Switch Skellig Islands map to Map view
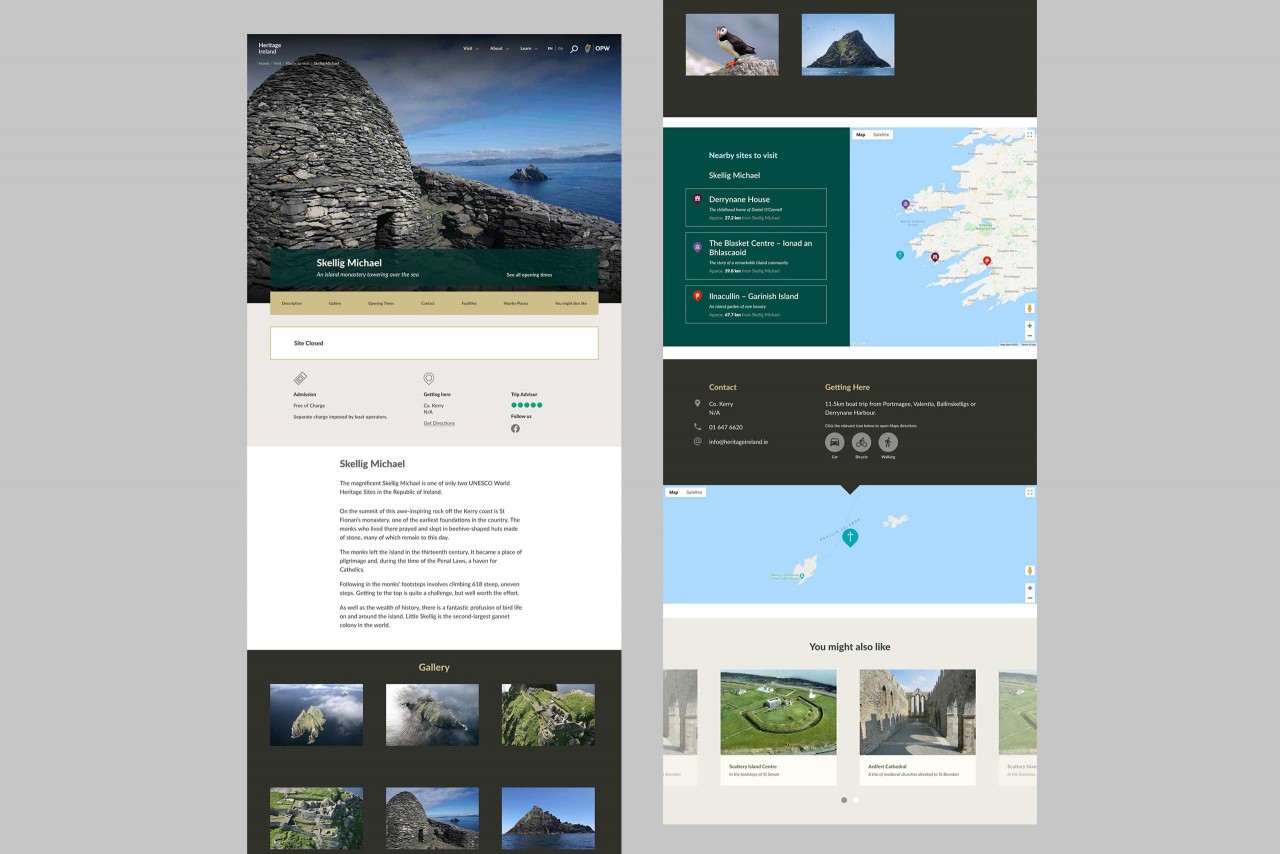 tap(673, 492)
